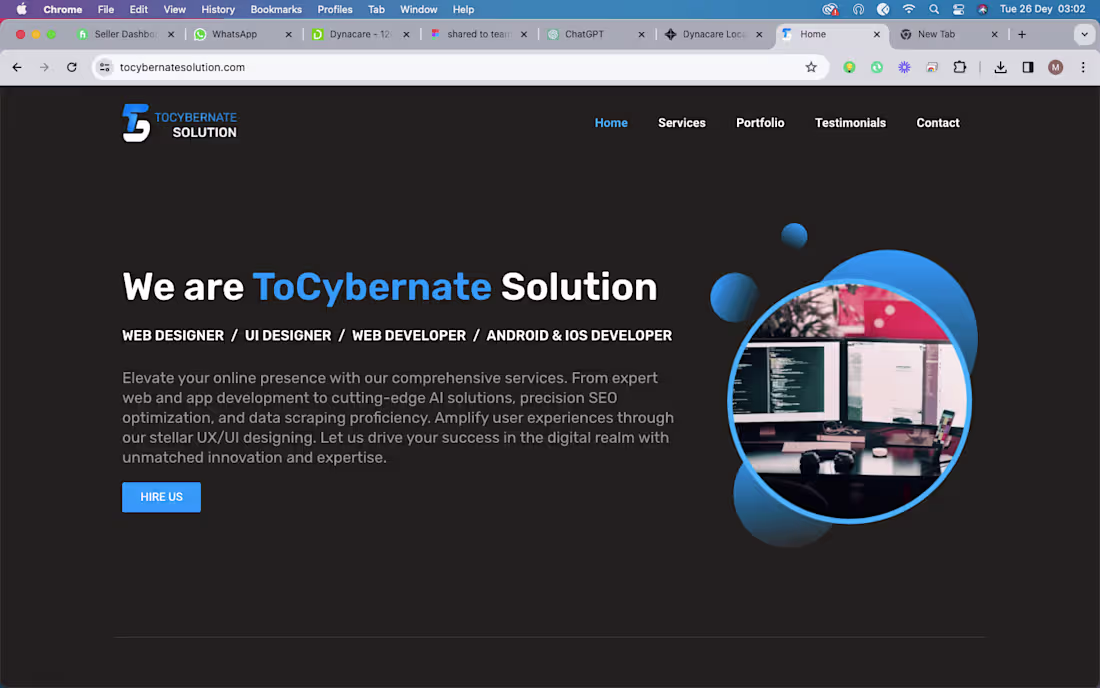Open the tab search chevron on tab strip
Screen dimensions: 1100x688
tap(1083, 33)
